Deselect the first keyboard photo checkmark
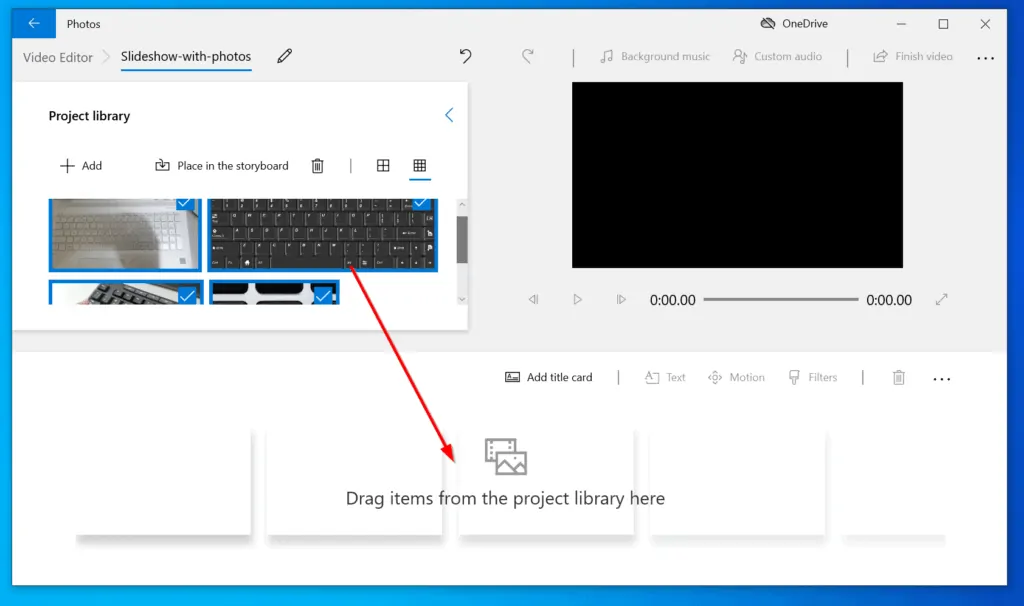Screen dimensions: 1024x606 (183, 203)
